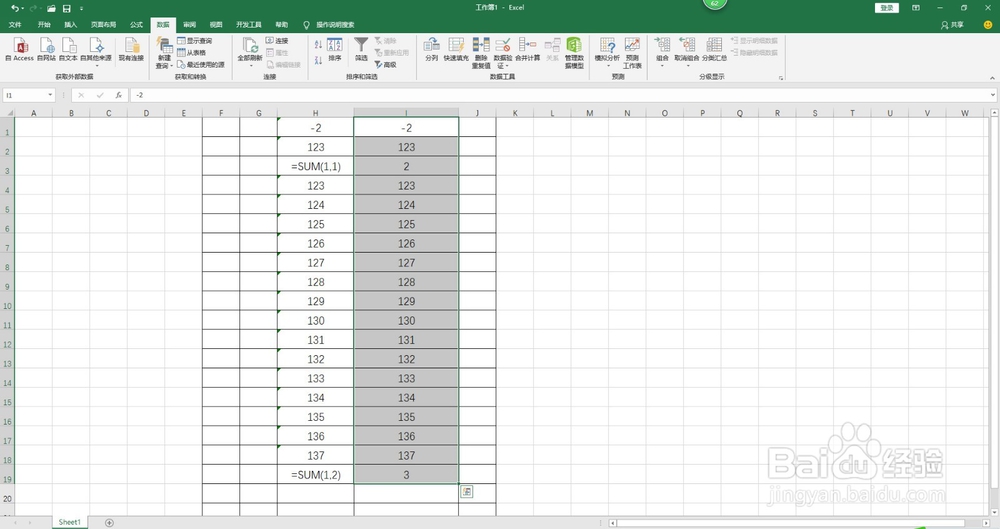Open the Sort (排序) dialog icon

(335, 50)
